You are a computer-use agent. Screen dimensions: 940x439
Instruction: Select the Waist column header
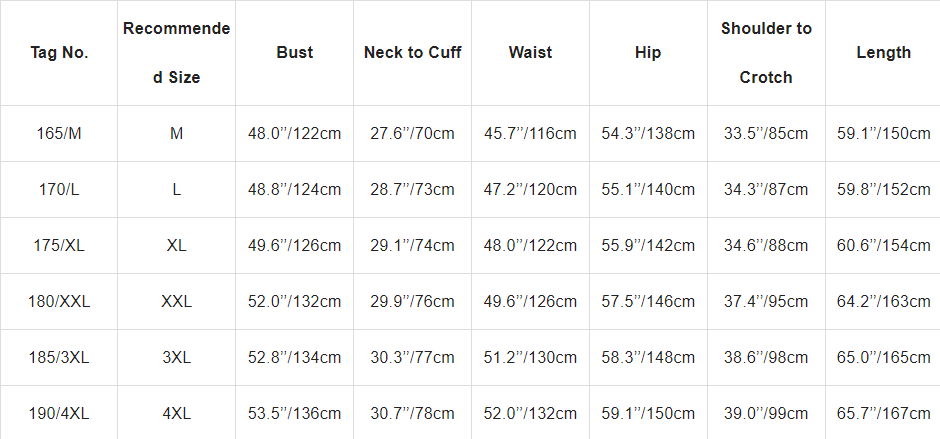click(x=530, y=53)
